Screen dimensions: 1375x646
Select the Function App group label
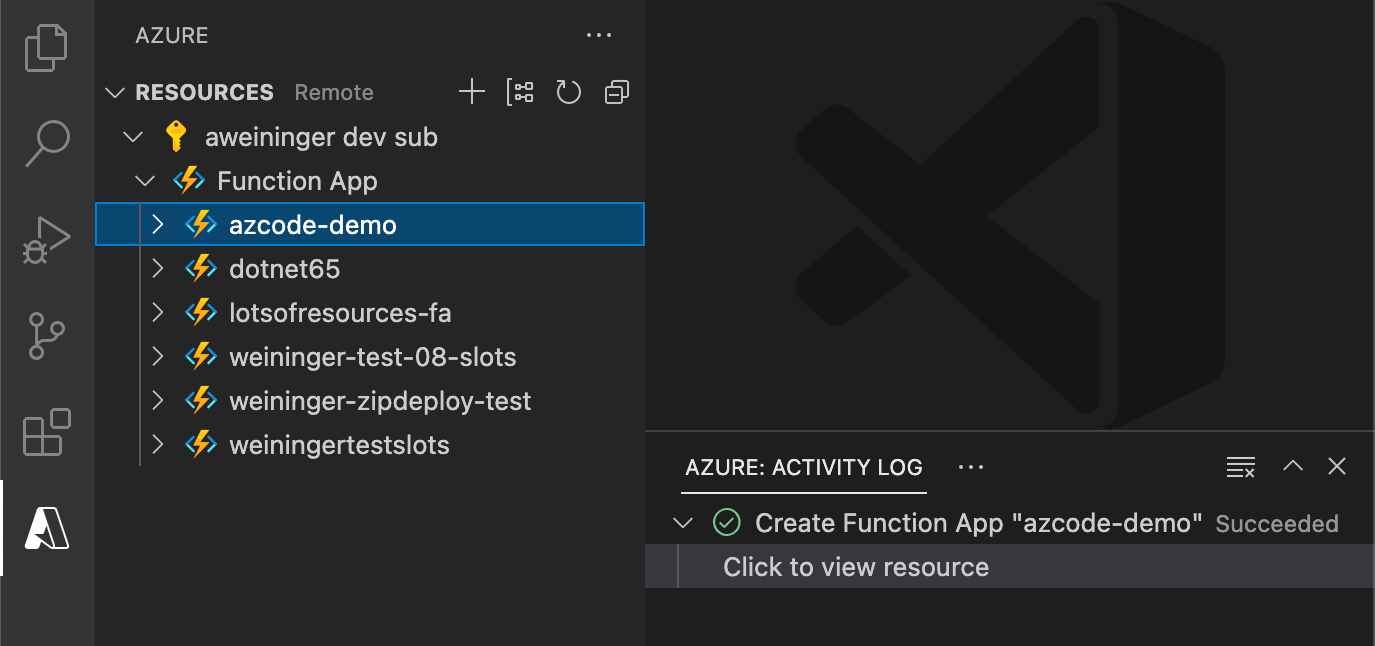pyautogui.click(x=297, y=181)
